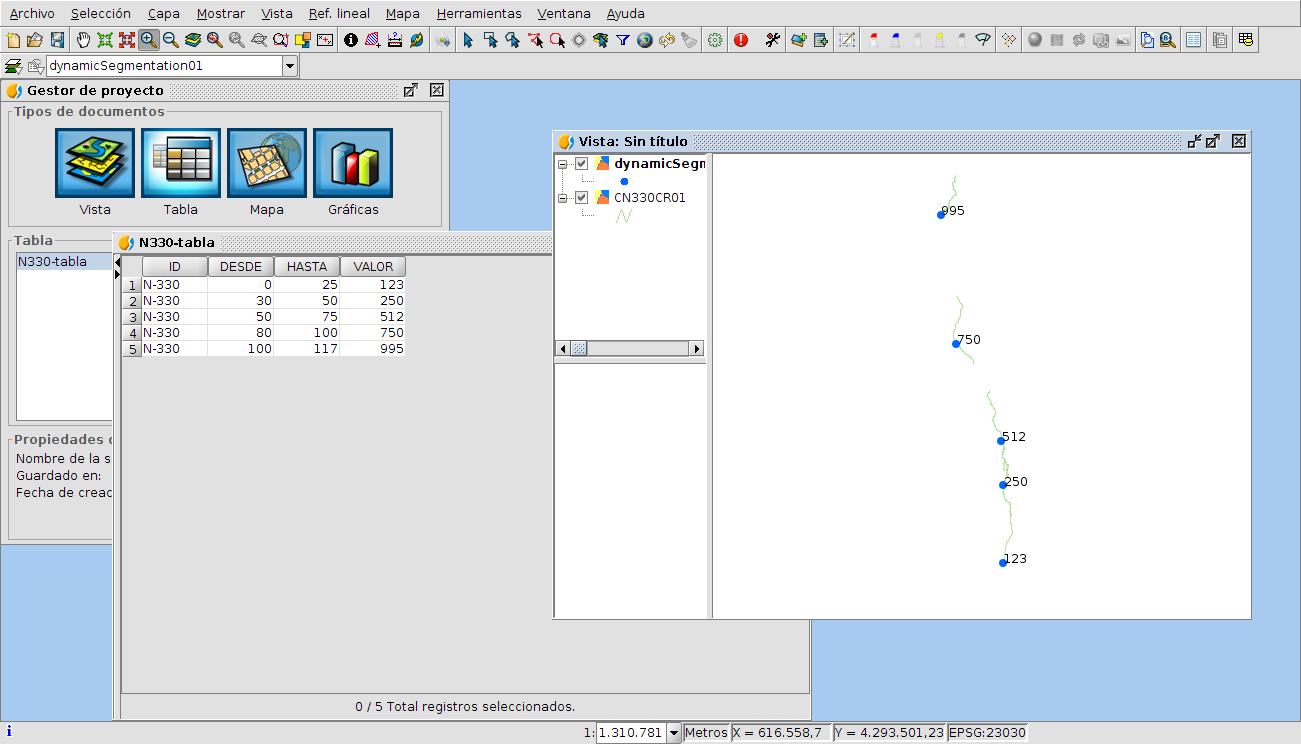Screen dimensions: 1301x744
Task: Click the Information (i) tool icon
Action: [351, 40]
